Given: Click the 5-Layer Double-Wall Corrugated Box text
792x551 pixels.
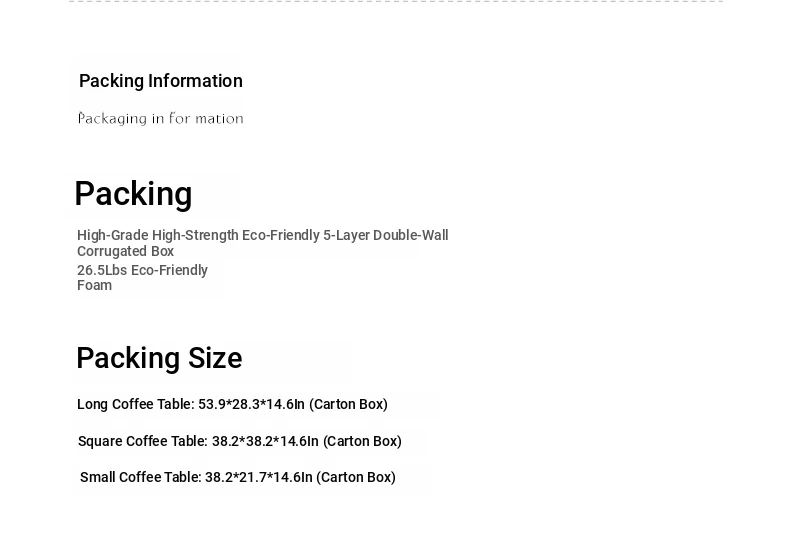Looking at the screenshot, I should (263, 243).
